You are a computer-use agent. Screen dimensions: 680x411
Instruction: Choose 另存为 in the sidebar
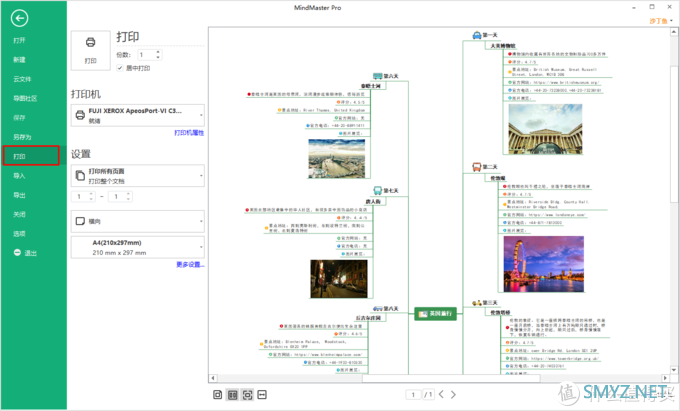pyautogui.click(x=22, y=137)
